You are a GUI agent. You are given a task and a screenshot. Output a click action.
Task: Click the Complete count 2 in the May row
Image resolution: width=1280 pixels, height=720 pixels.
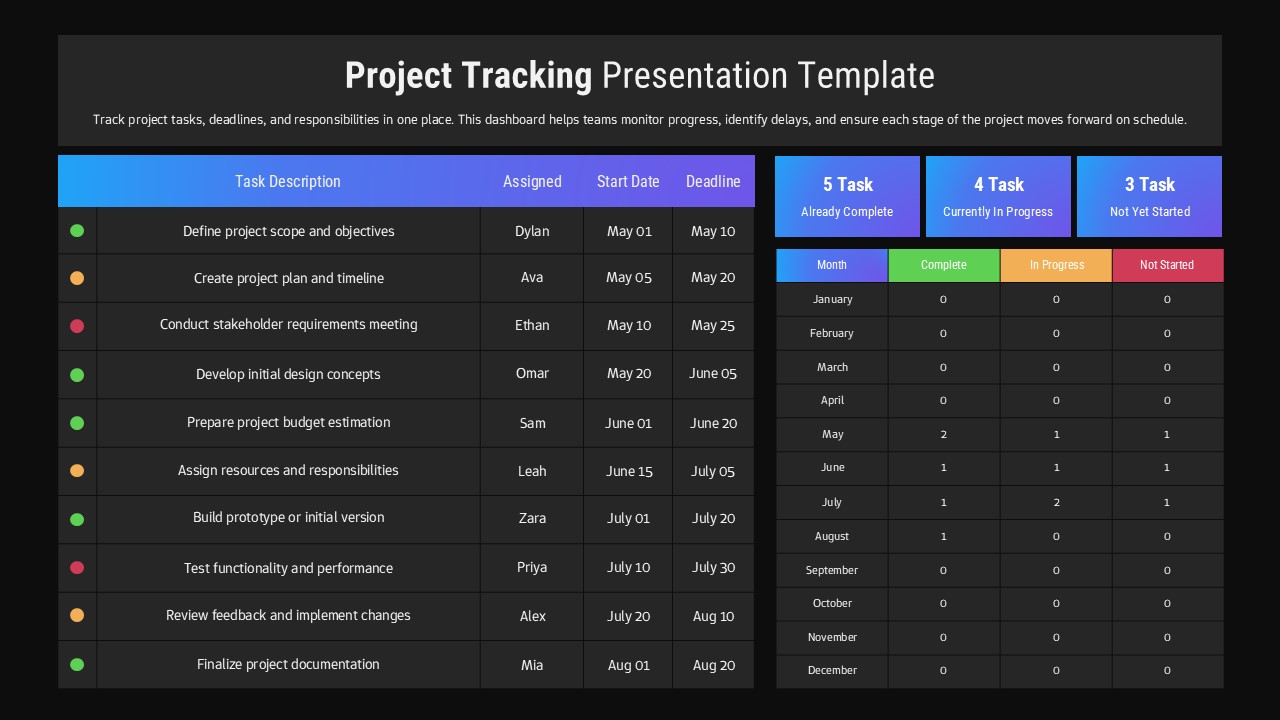943,434
